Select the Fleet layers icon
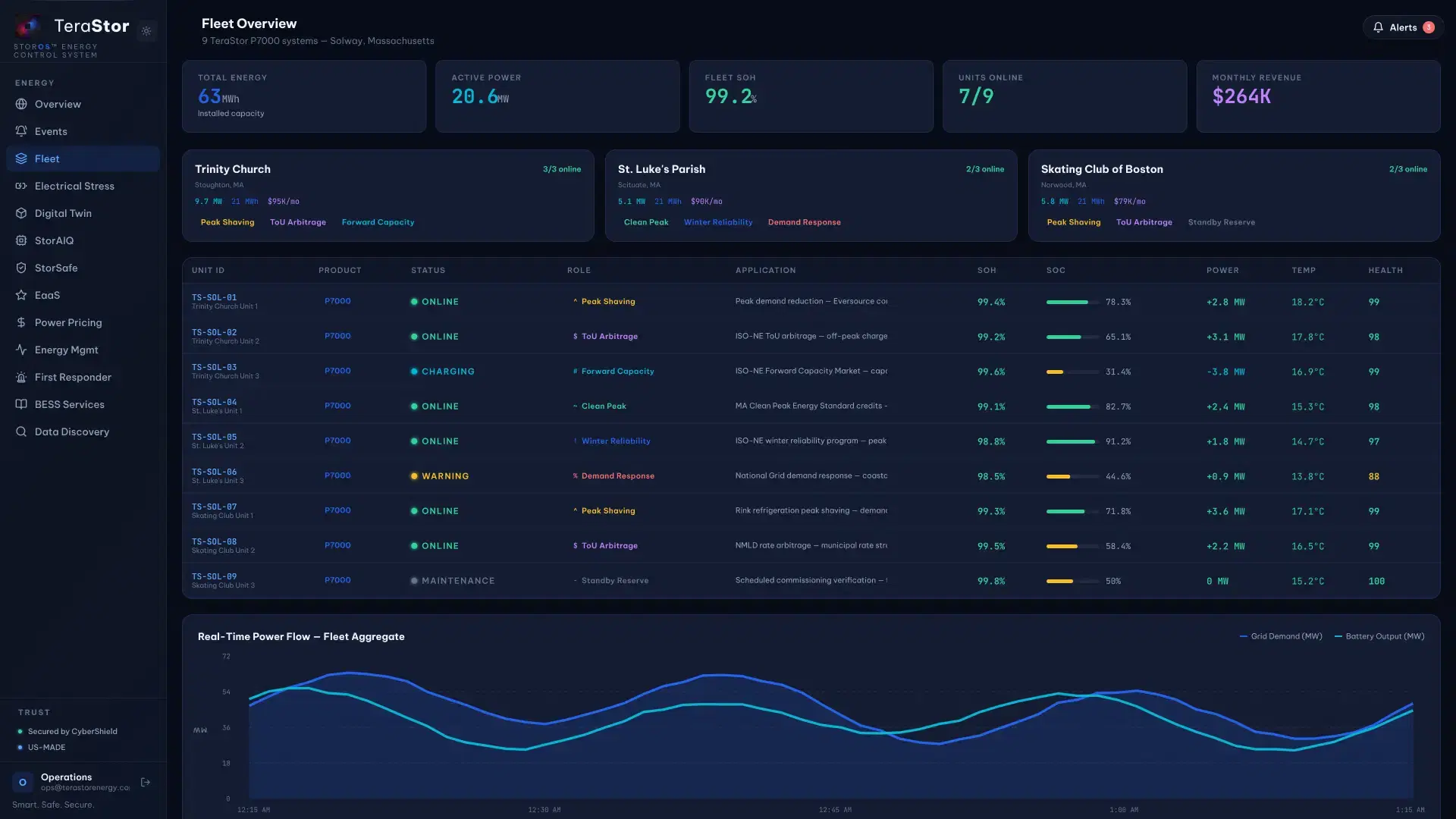1456x819 pixels. point(21,158)
